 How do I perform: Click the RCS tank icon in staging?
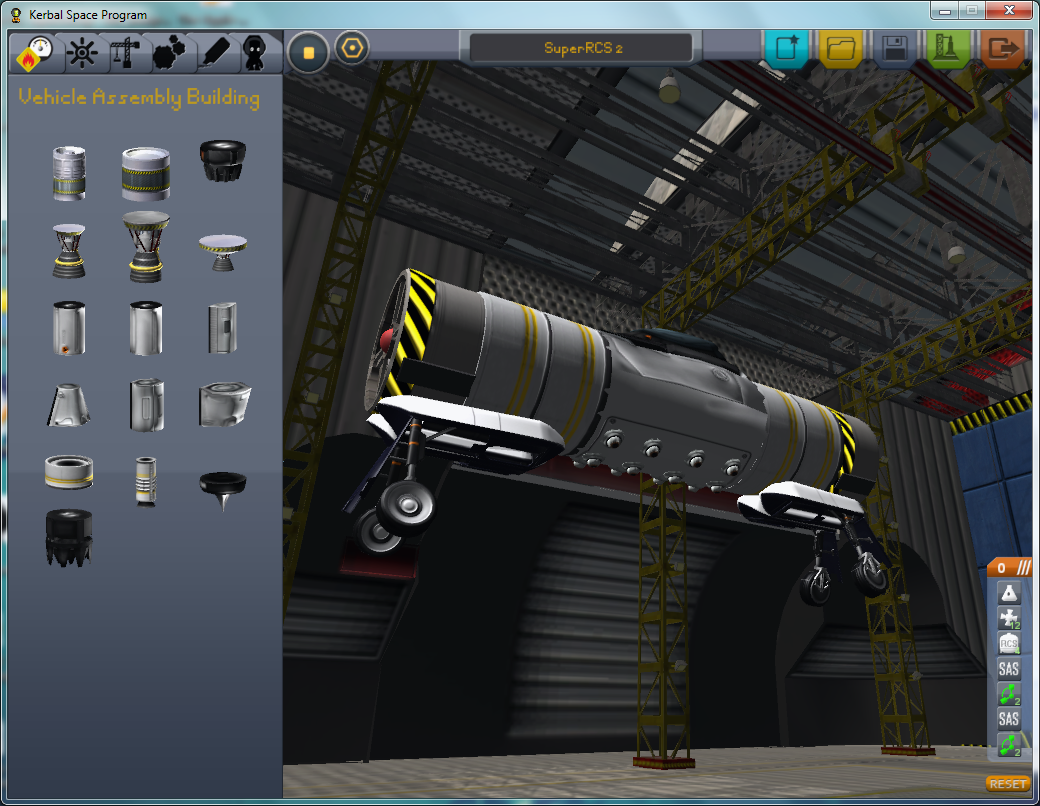[1009, 643]
